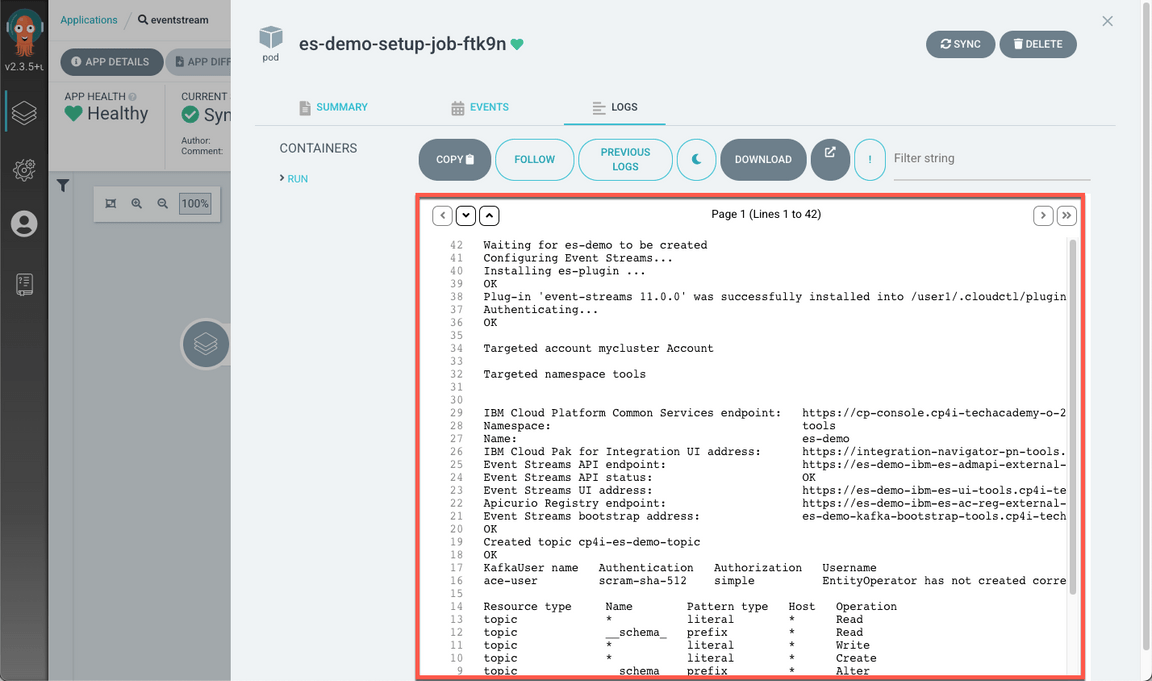The image size is (1152, 681).
Task: Open Applications view in left sidebar
Action: pyautogui.click(x=24, y=113)
